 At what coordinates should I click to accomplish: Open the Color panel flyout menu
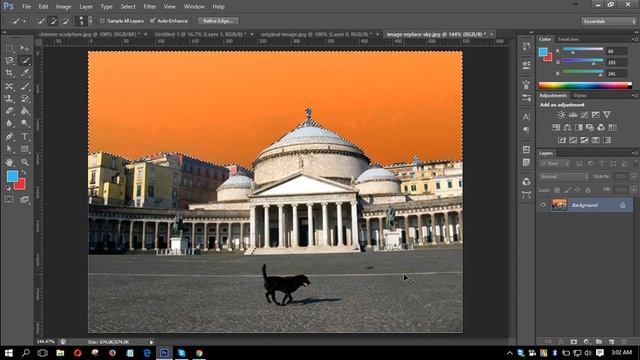635,39
